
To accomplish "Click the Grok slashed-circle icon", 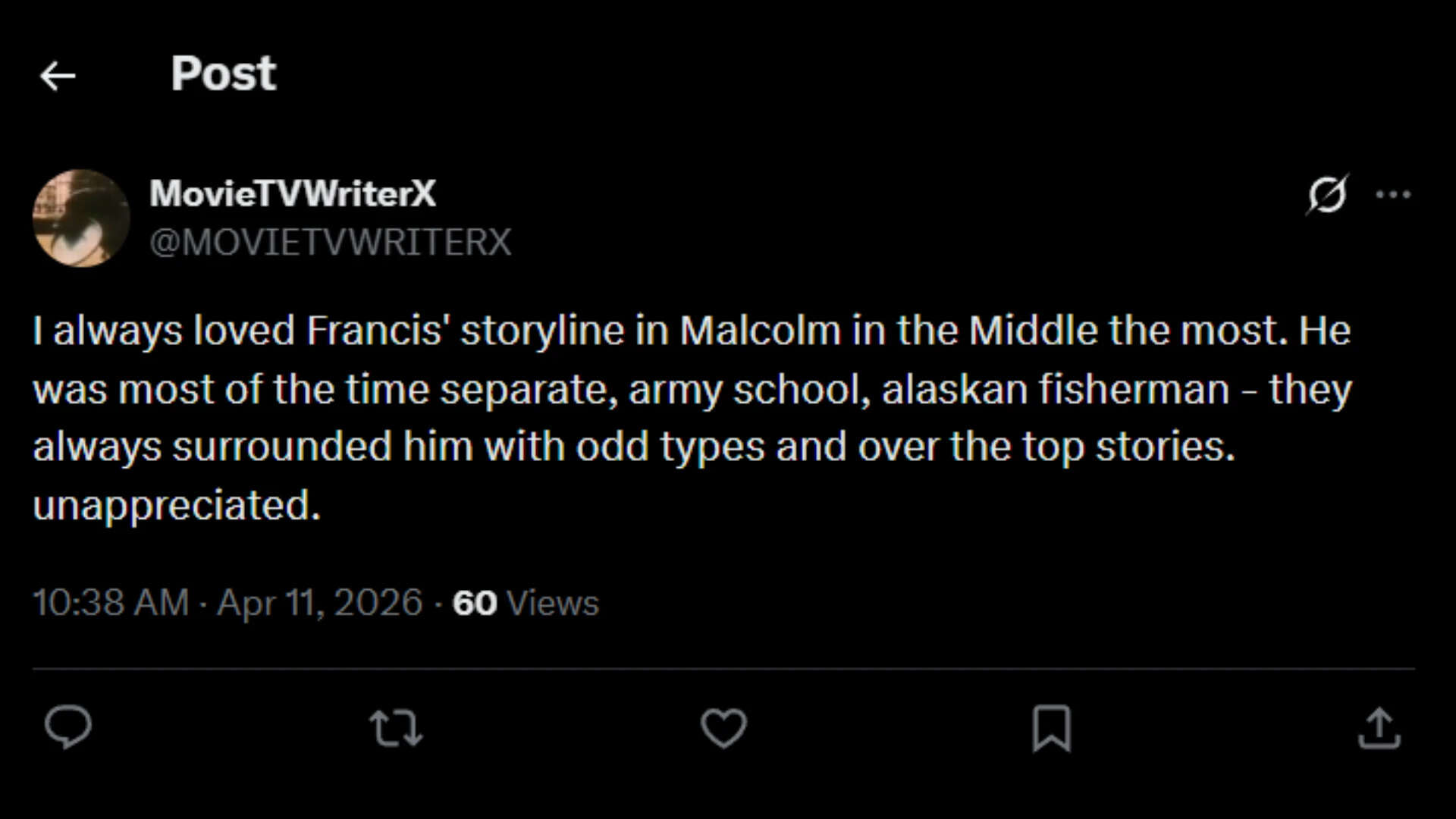I will 1327,195.
